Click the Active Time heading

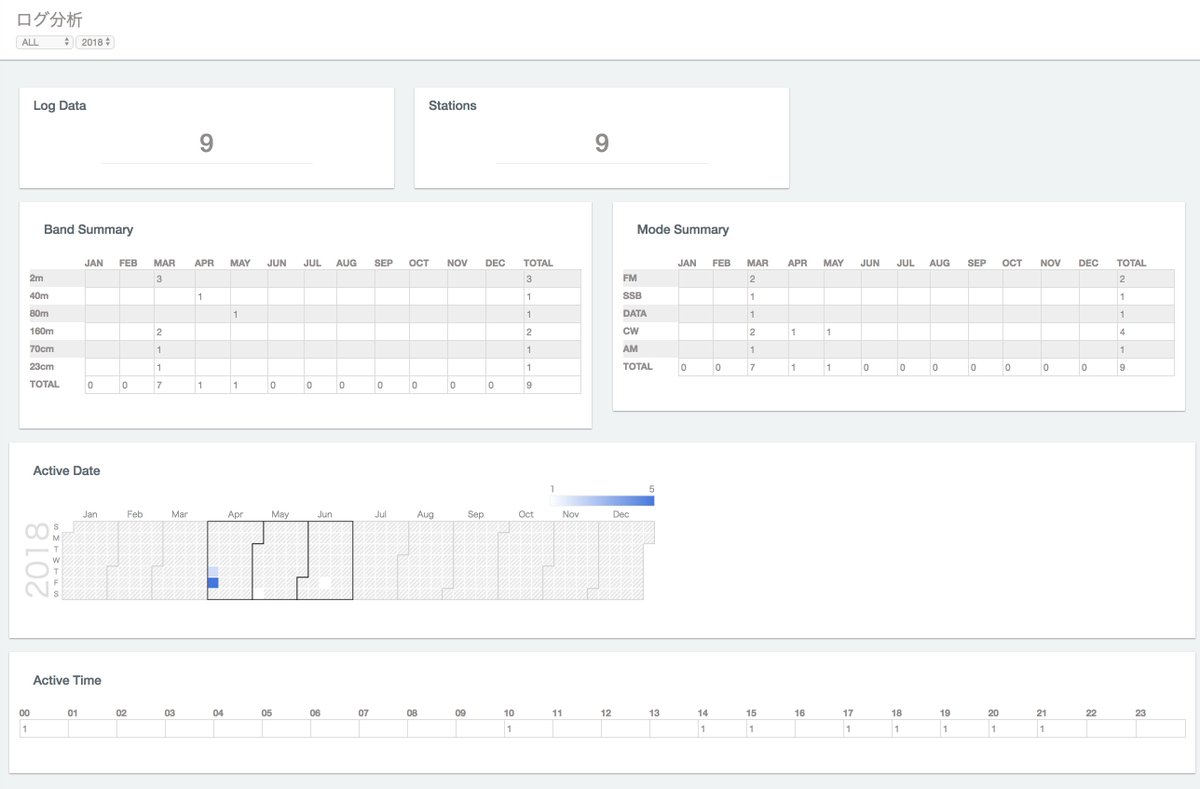[x=67, y=680]
